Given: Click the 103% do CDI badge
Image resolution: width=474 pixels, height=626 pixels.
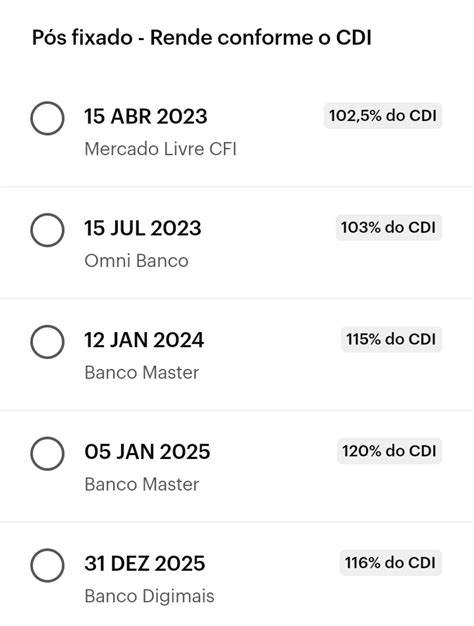Looking at the screenshot, I should [389, 228].
